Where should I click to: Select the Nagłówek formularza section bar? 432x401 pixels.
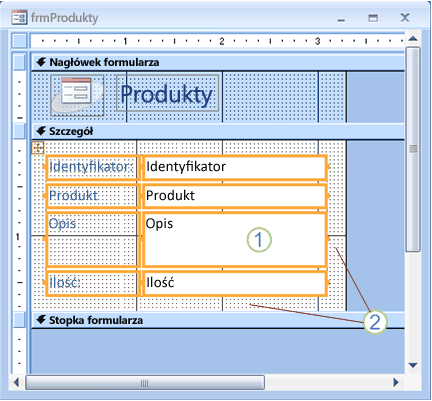(x=218, y=62)
